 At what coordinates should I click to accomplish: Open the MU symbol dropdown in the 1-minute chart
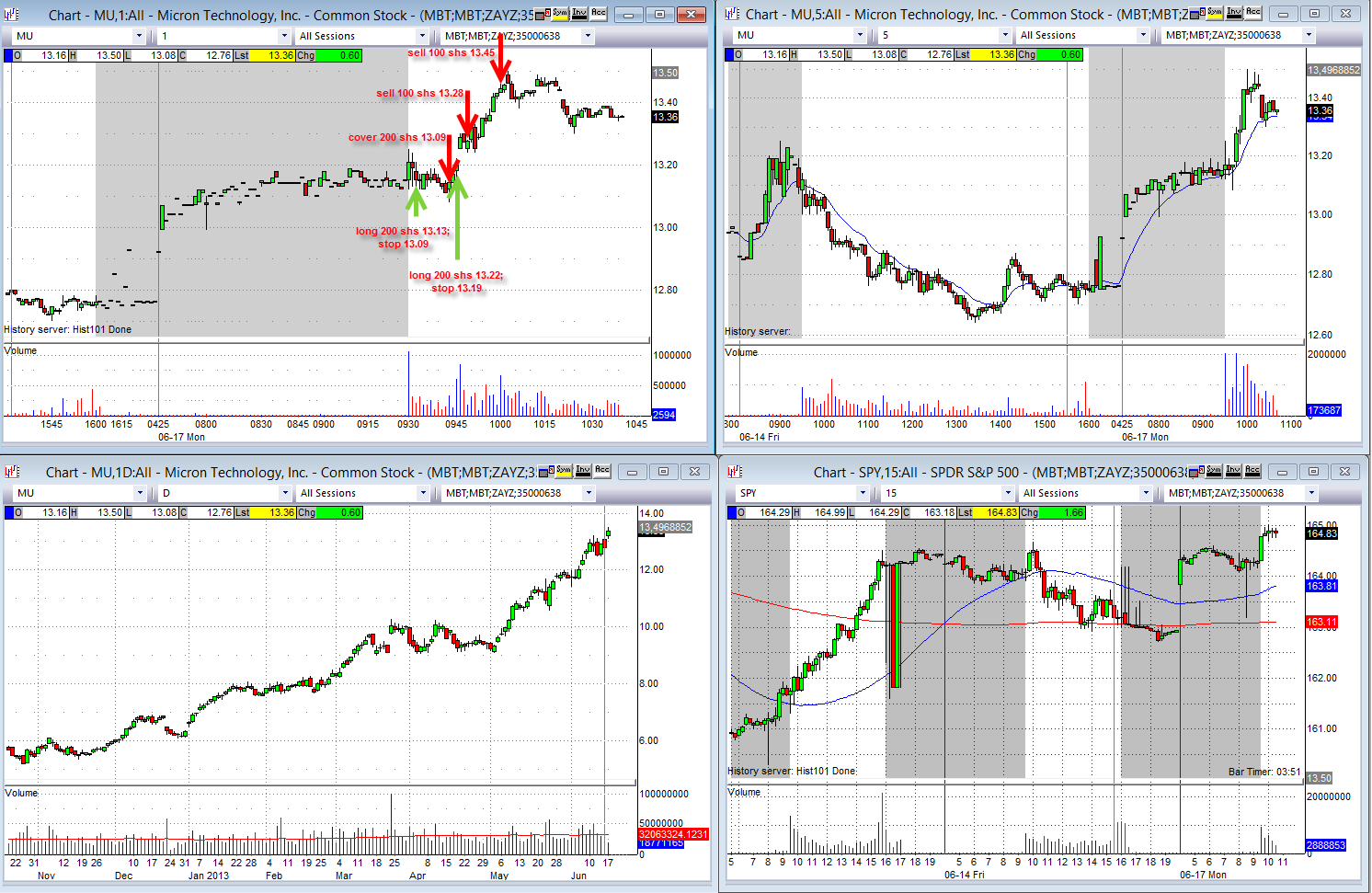[139, 36]
